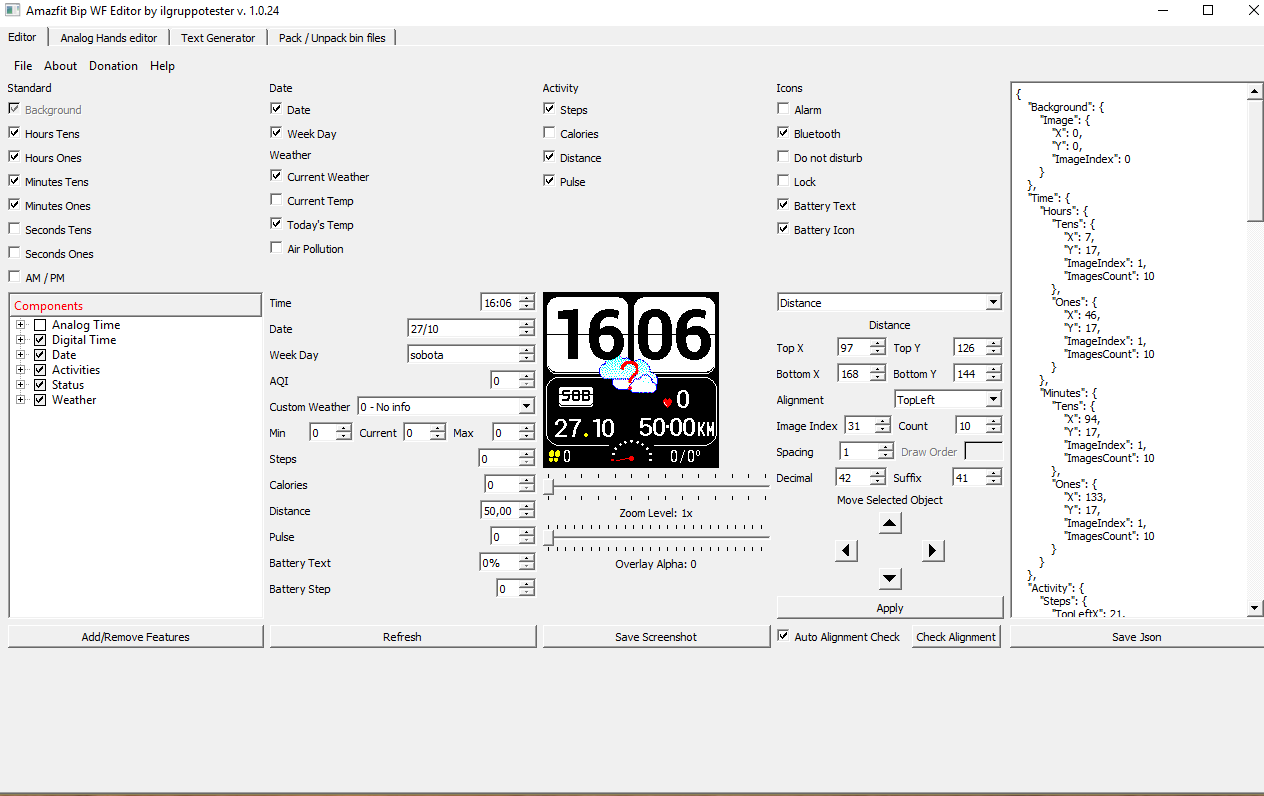Screen dimensions: 1264x796
Task: Click the up arrow move button
Action: pos(890,523)
